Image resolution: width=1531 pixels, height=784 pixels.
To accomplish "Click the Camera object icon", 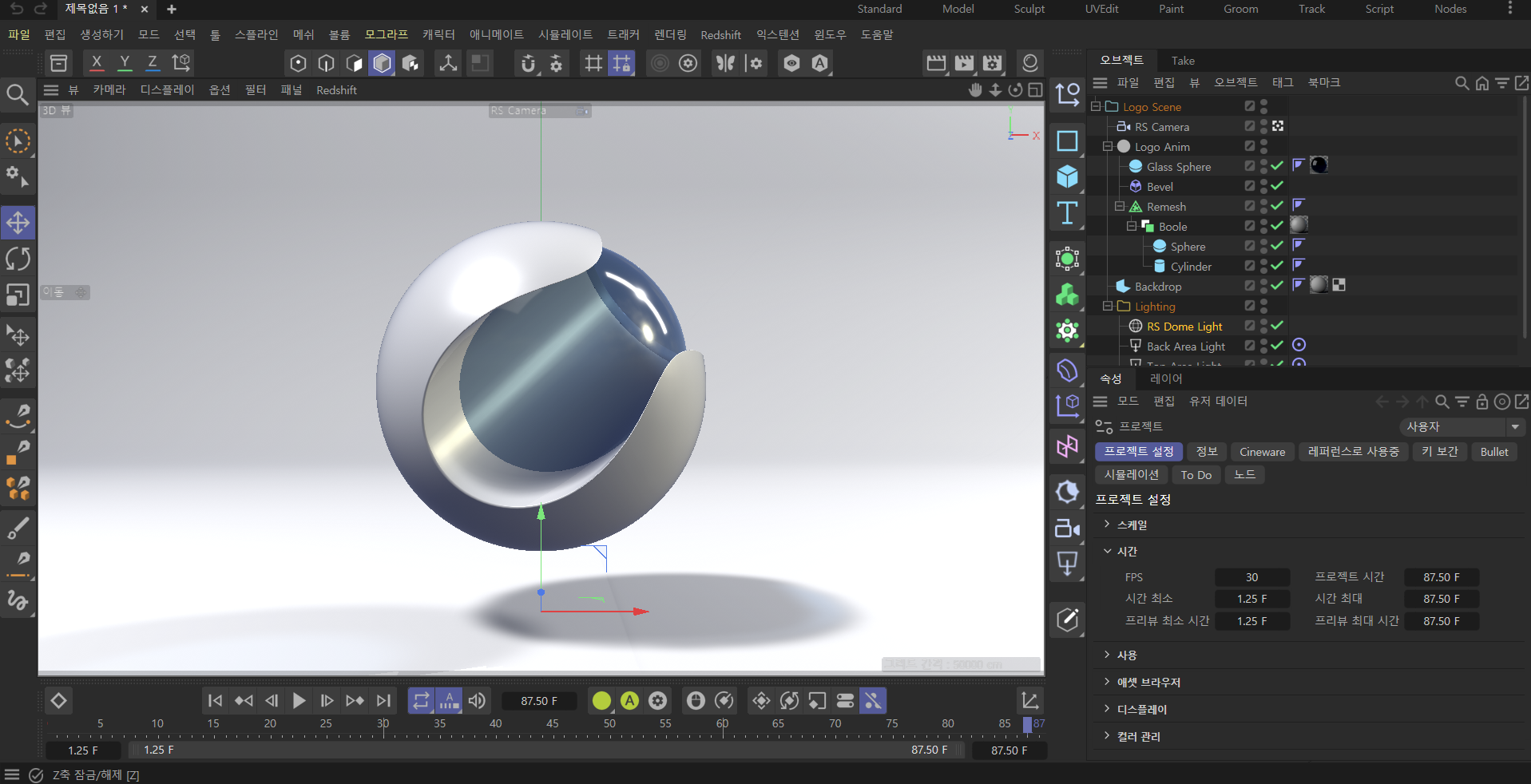I will point(1067,528).
